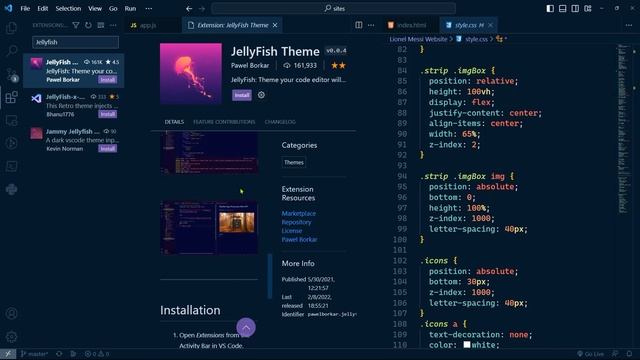Viewport: 640px width, 360px height.
Task: Click the title bar search box showing sites
Action: (334, 8)
